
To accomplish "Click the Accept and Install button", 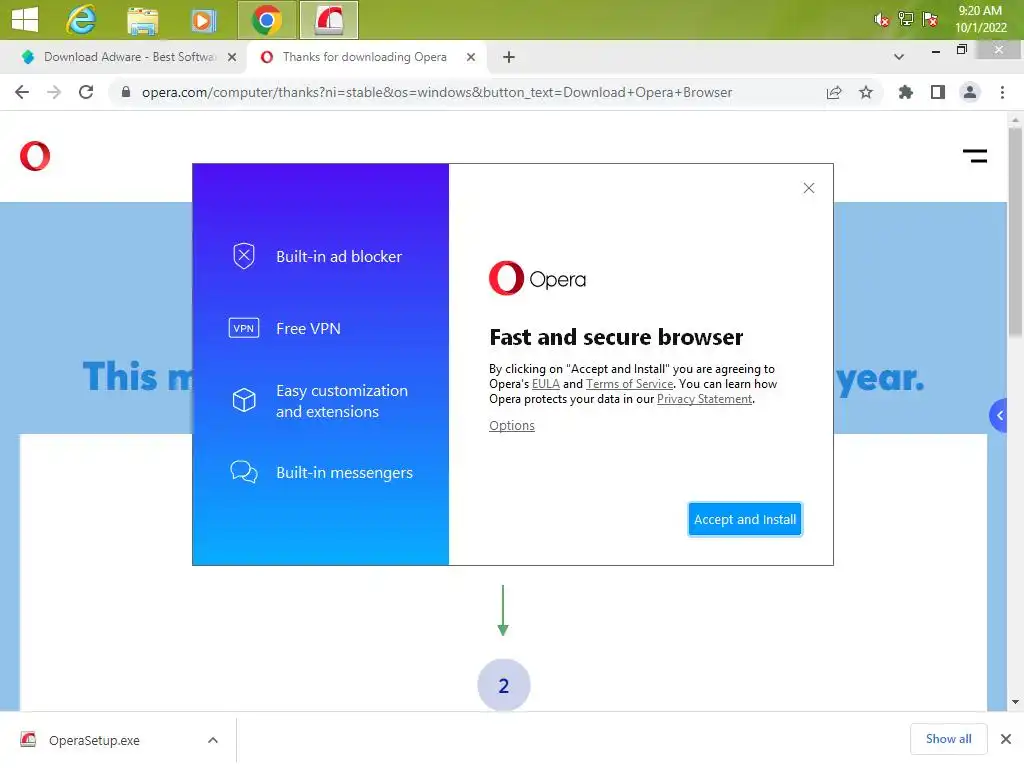I will click(x=744, y=519).
